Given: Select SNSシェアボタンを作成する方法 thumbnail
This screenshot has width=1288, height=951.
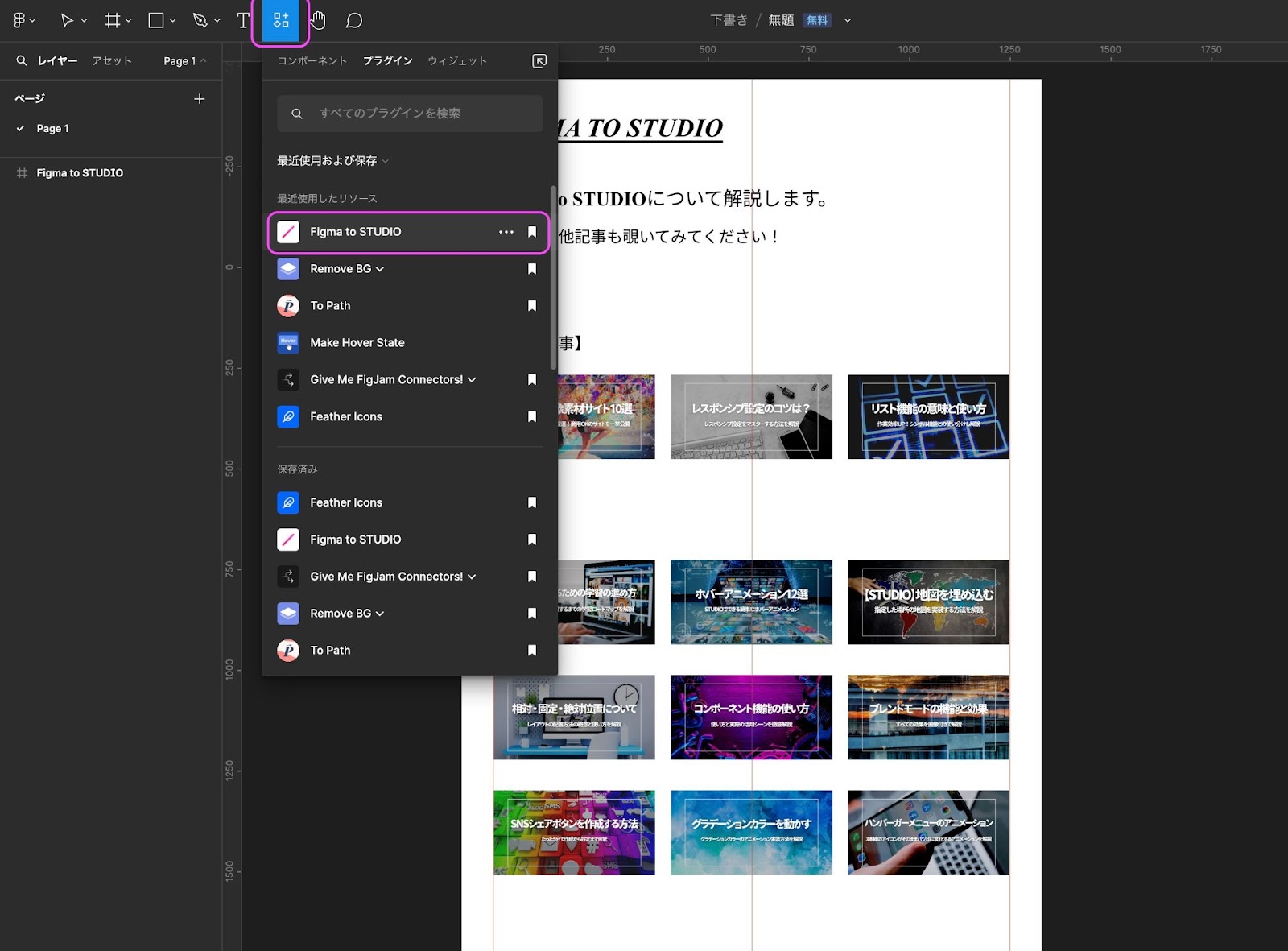Looking at the screenshot, I should (574, 833).
